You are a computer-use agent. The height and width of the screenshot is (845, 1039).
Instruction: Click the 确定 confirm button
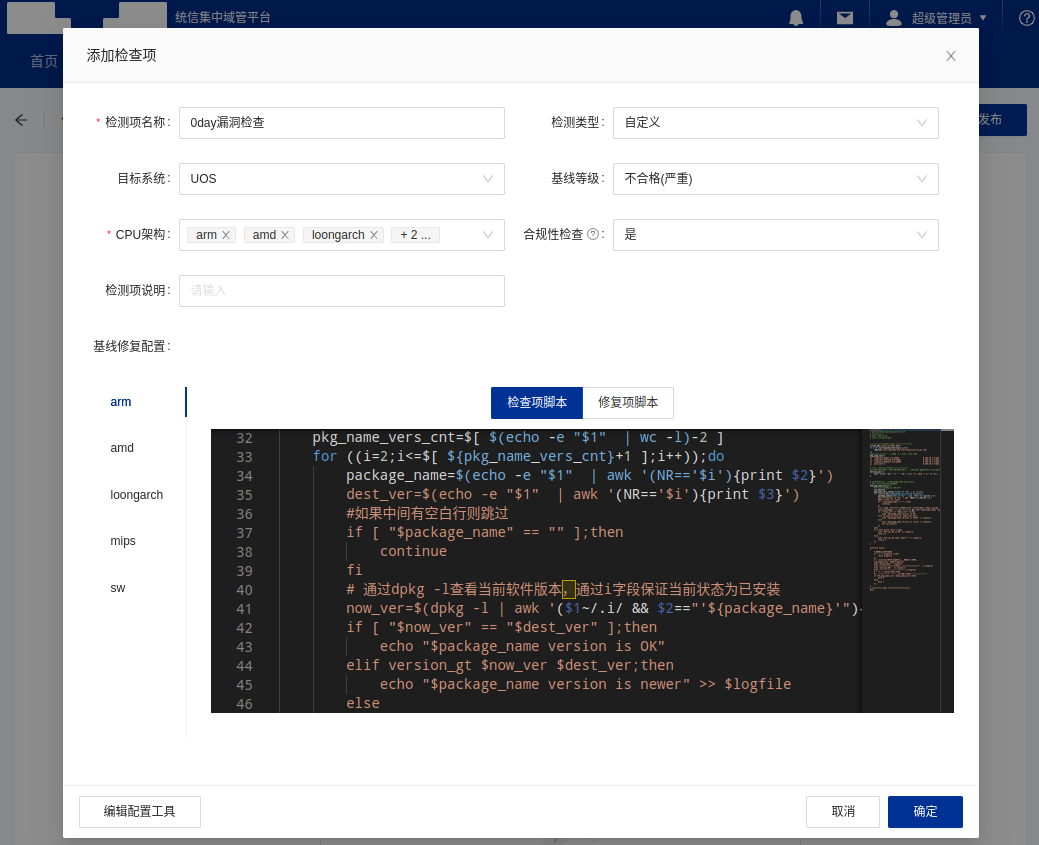pos(925,812)
